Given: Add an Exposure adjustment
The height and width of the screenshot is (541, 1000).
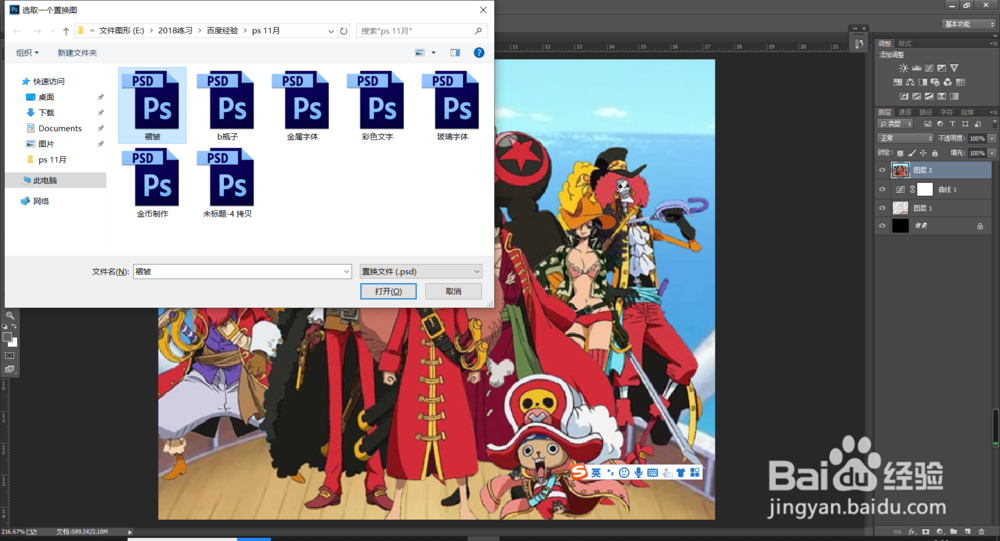Looking at the screenshot, I should [941, 68].
